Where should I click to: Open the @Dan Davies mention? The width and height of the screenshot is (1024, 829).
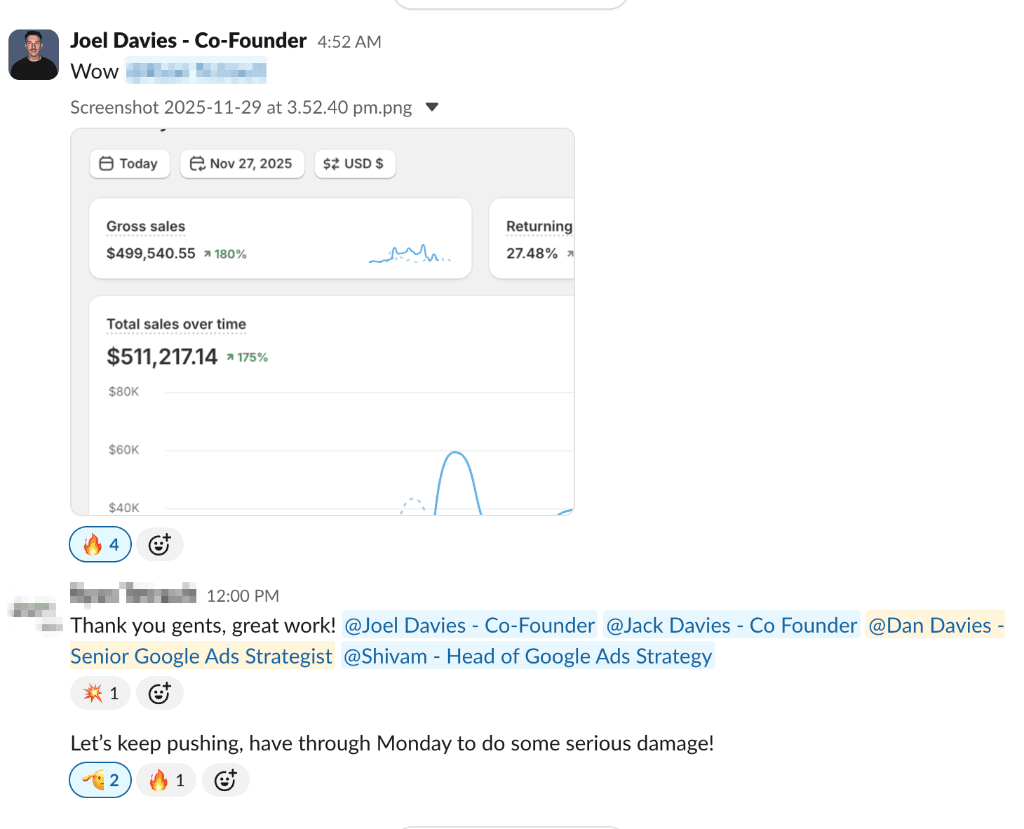(x=935, y=625)
